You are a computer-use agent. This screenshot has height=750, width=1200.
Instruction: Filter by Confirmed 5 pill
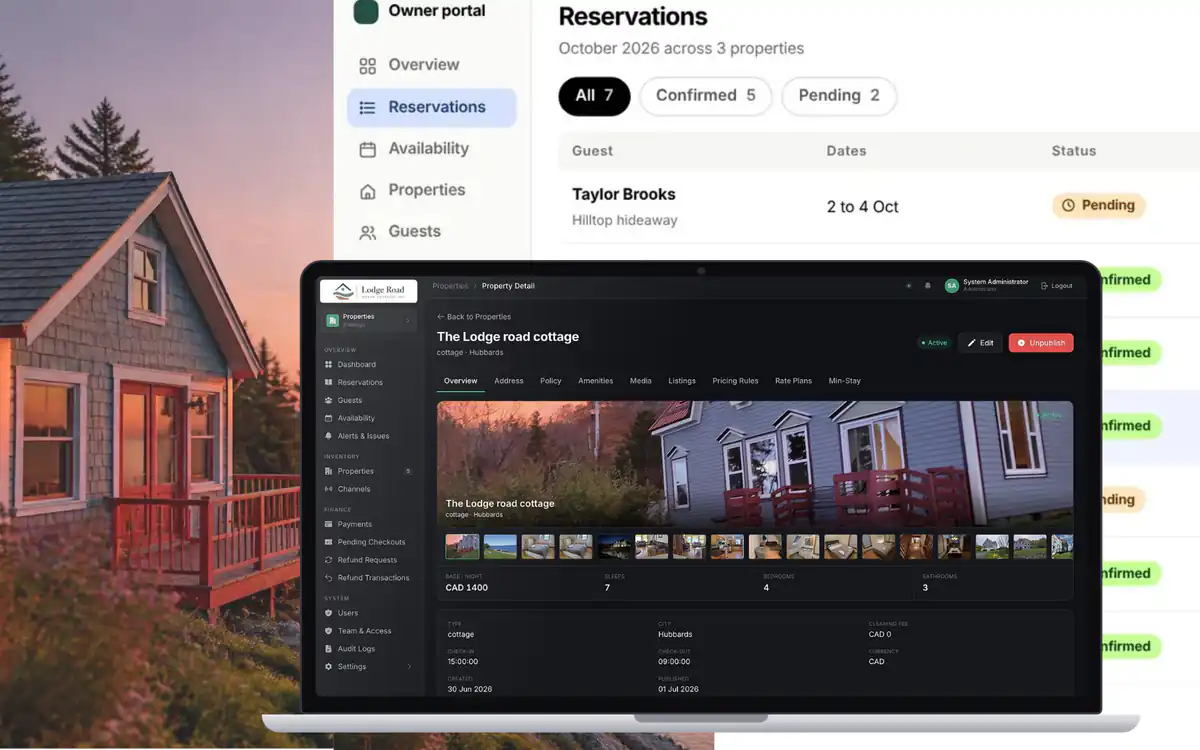706,96
